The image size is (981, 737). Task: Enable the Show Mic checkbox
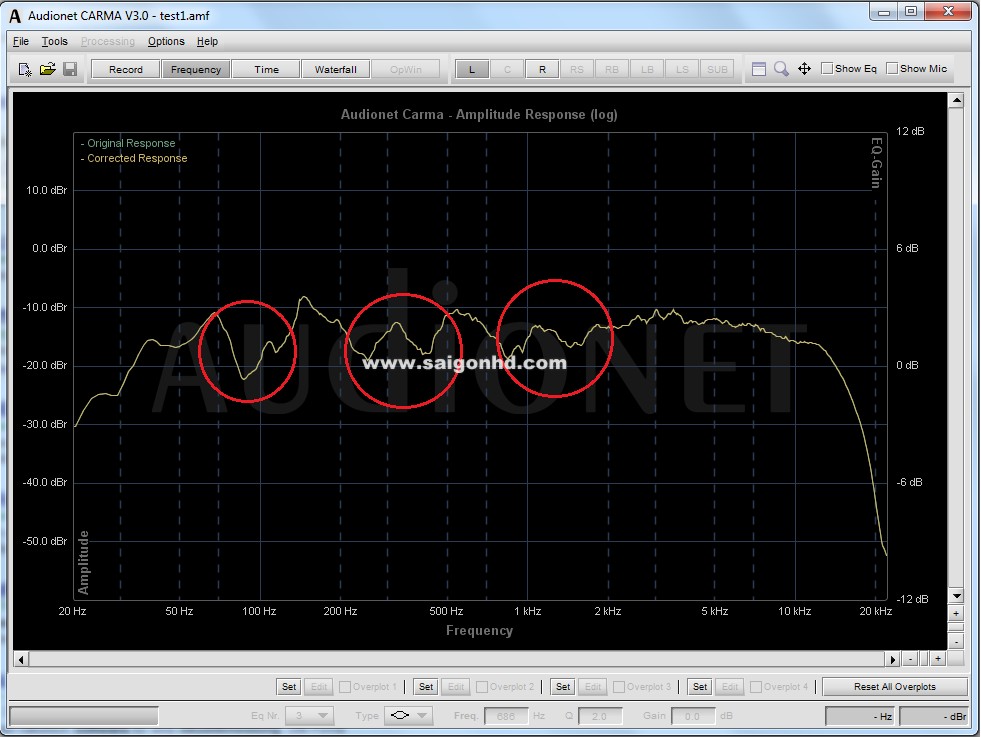point(892,68)
